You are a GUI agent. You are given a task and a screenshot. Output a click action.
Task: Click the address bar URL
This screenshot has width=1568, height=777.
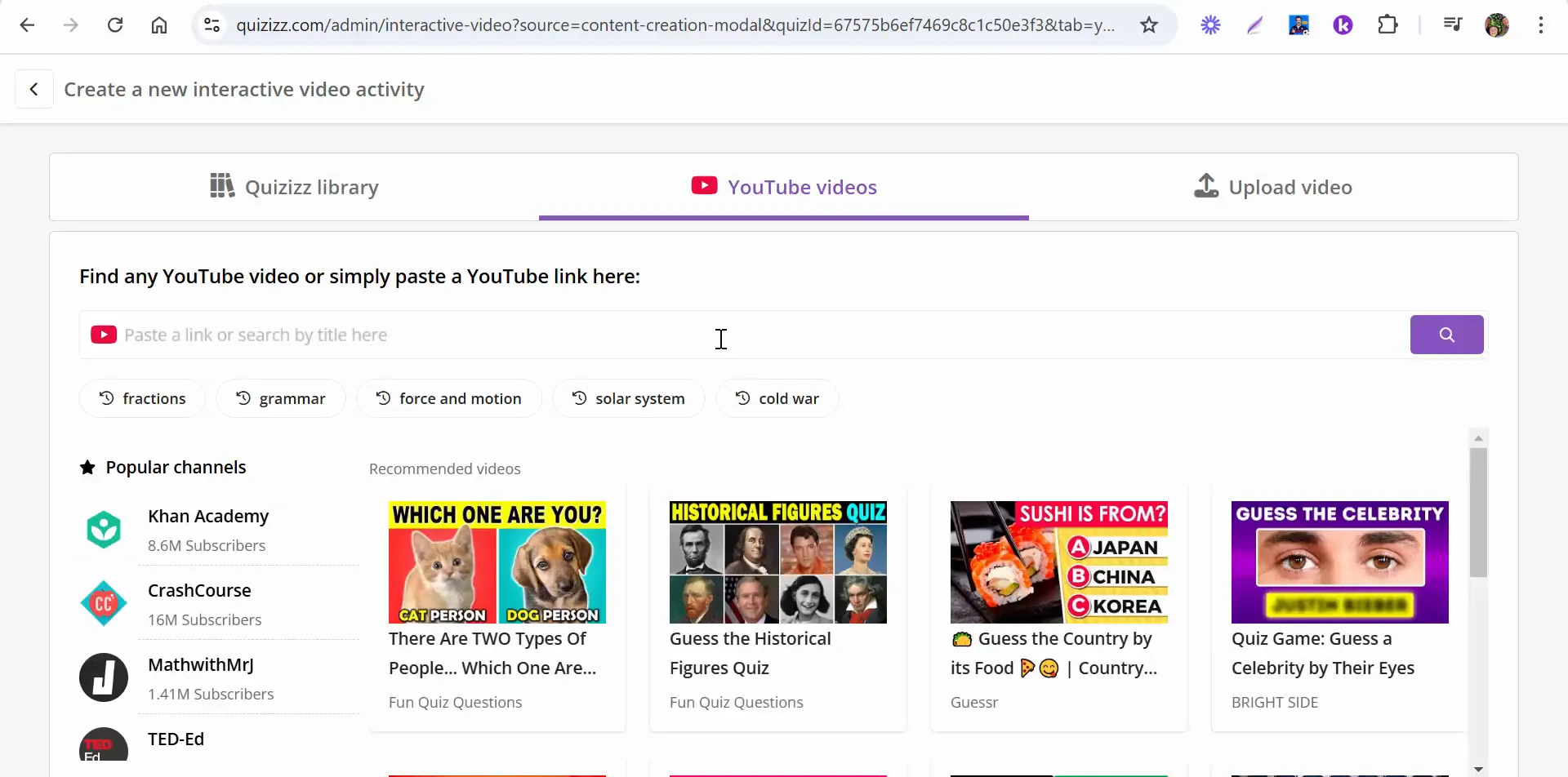tap(675, 25)
